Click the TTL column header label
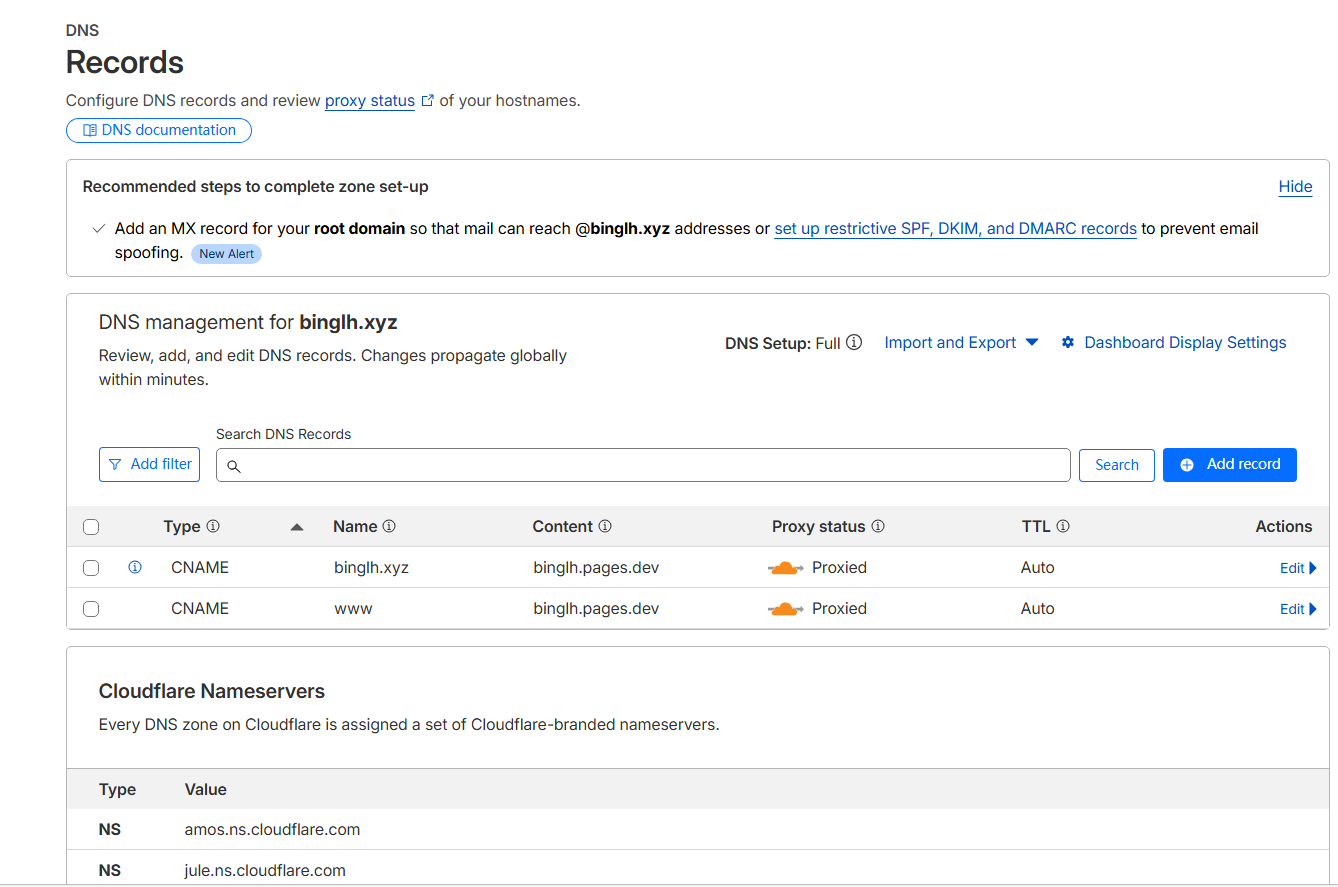 tap(1035, 527)
